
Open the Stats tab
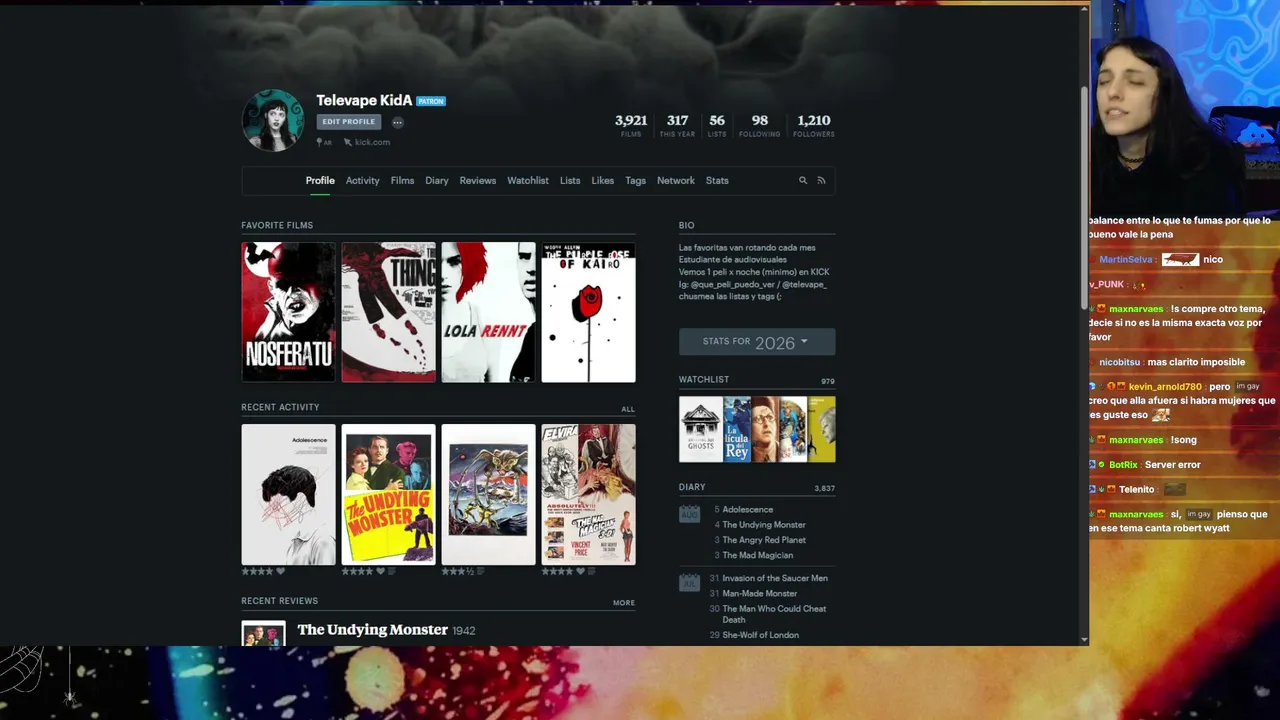pyautogui.click(x=717, y=181)
